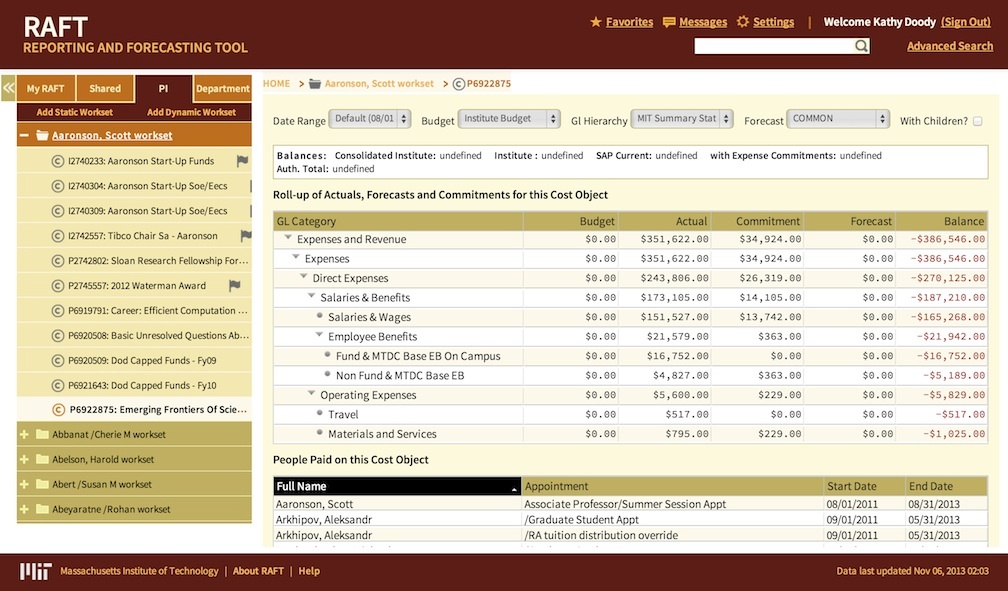Image resolution: width=1008 pixels, height=591 pixels.
Task: Click the folder icon of Abelson, Harold workset
Action: 42,459
